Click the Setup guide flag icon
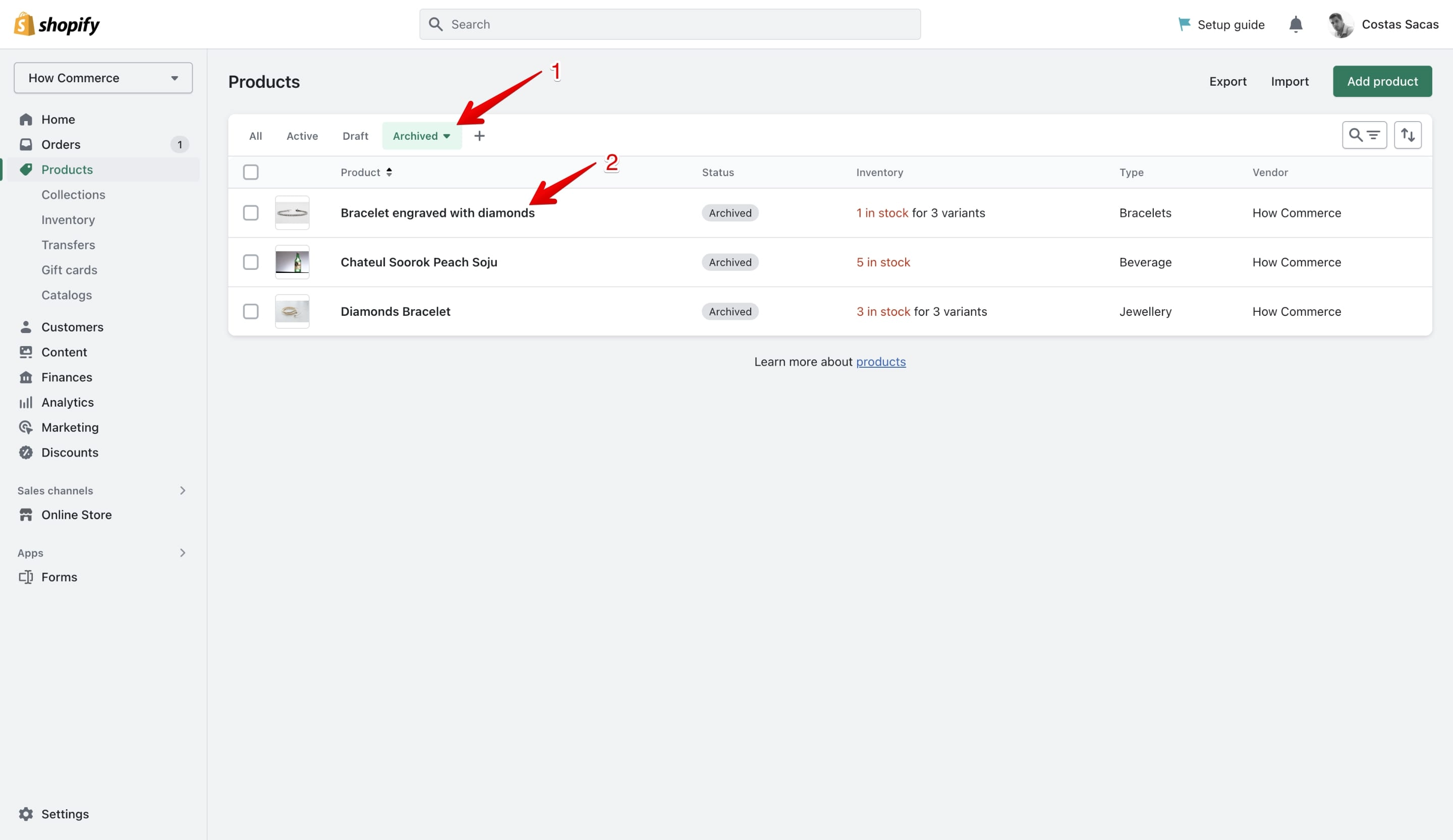 [1184, 24]
